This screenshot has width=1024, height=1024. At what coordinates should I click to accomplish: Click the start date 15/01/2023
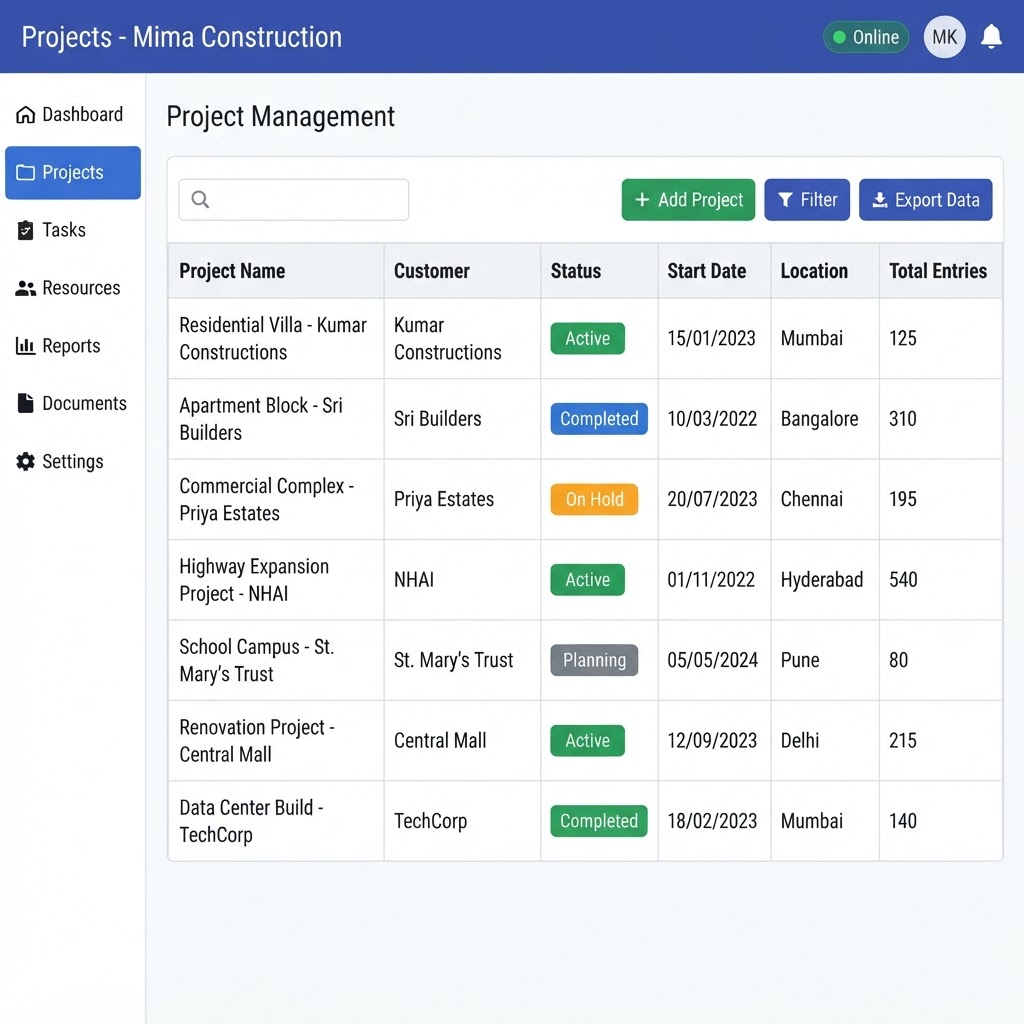(x=711, y=338)
